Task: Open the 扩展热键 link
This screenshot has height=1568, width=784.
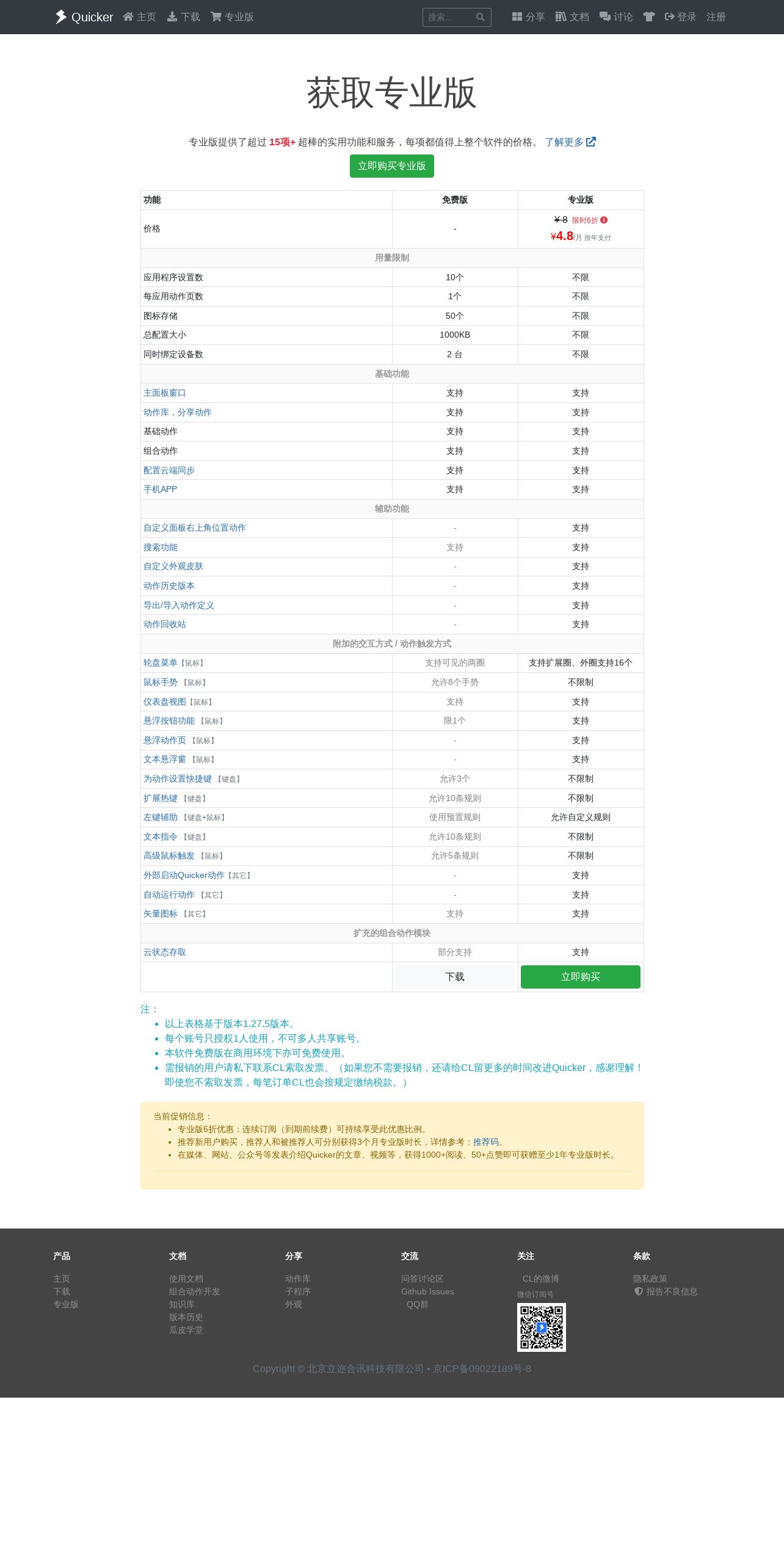Action: (x=161, y=799)
